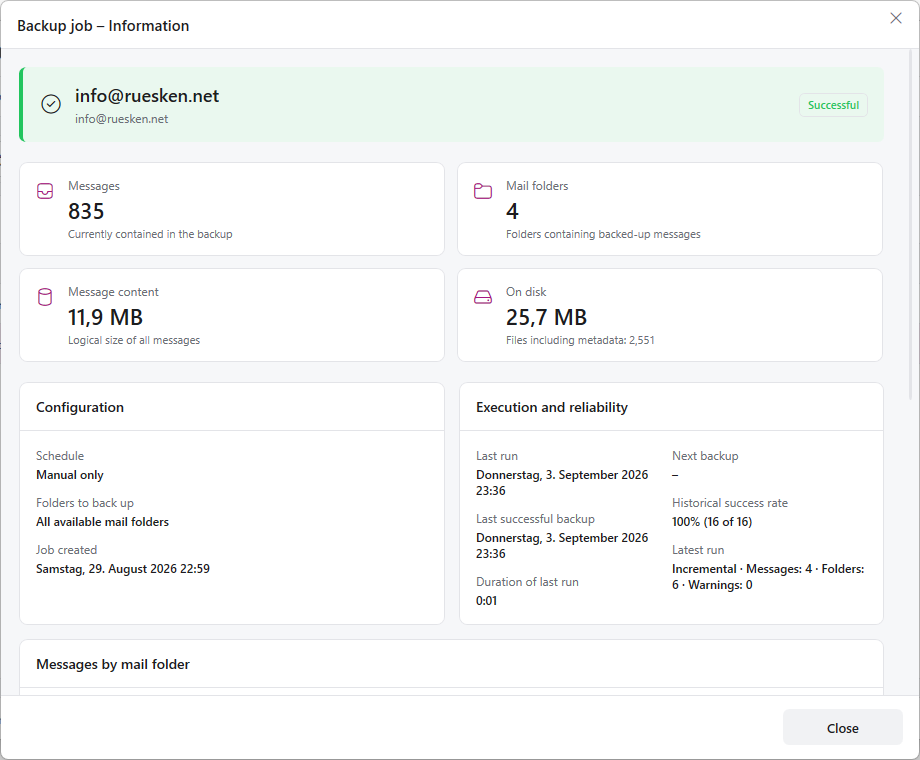Click 'Folders containing backed-up messages' text
This screenshot has height=760, width=920.
point(603,234)
